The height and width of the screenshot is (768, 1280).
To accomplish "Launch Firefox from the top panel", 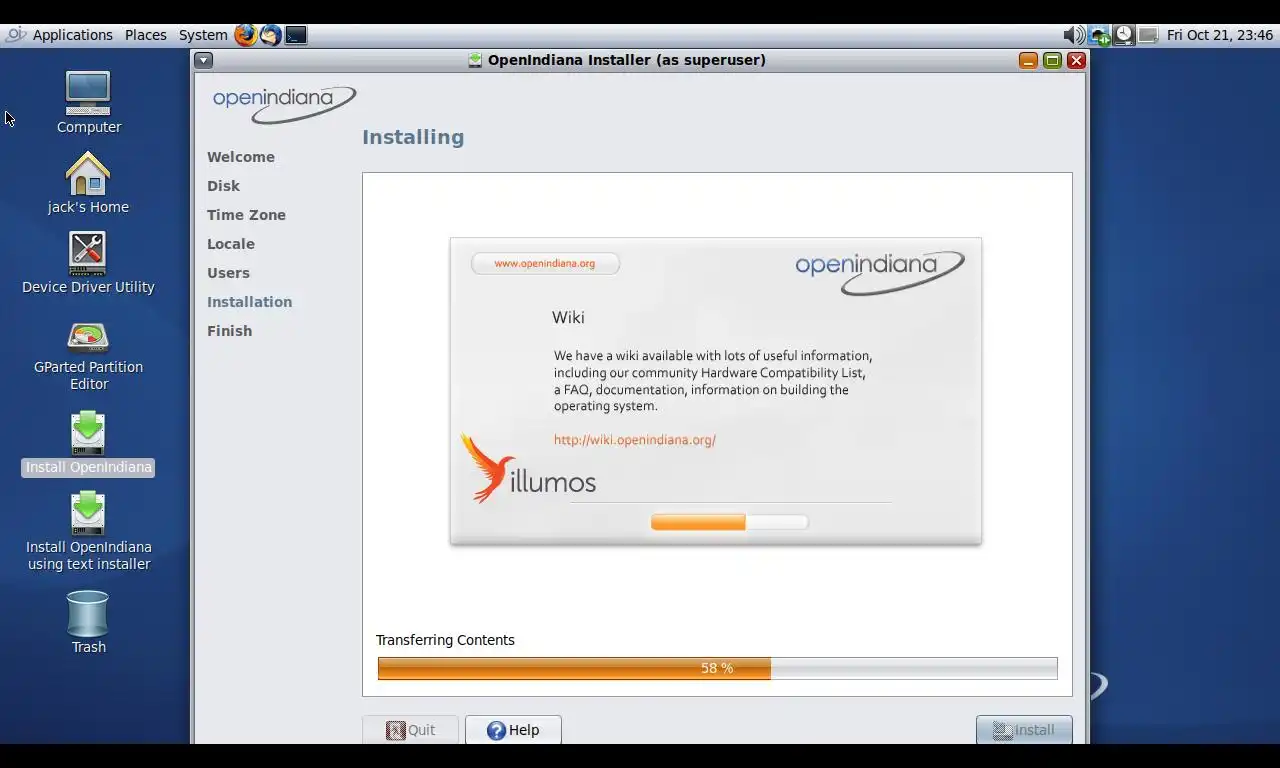I will [246, 35].
